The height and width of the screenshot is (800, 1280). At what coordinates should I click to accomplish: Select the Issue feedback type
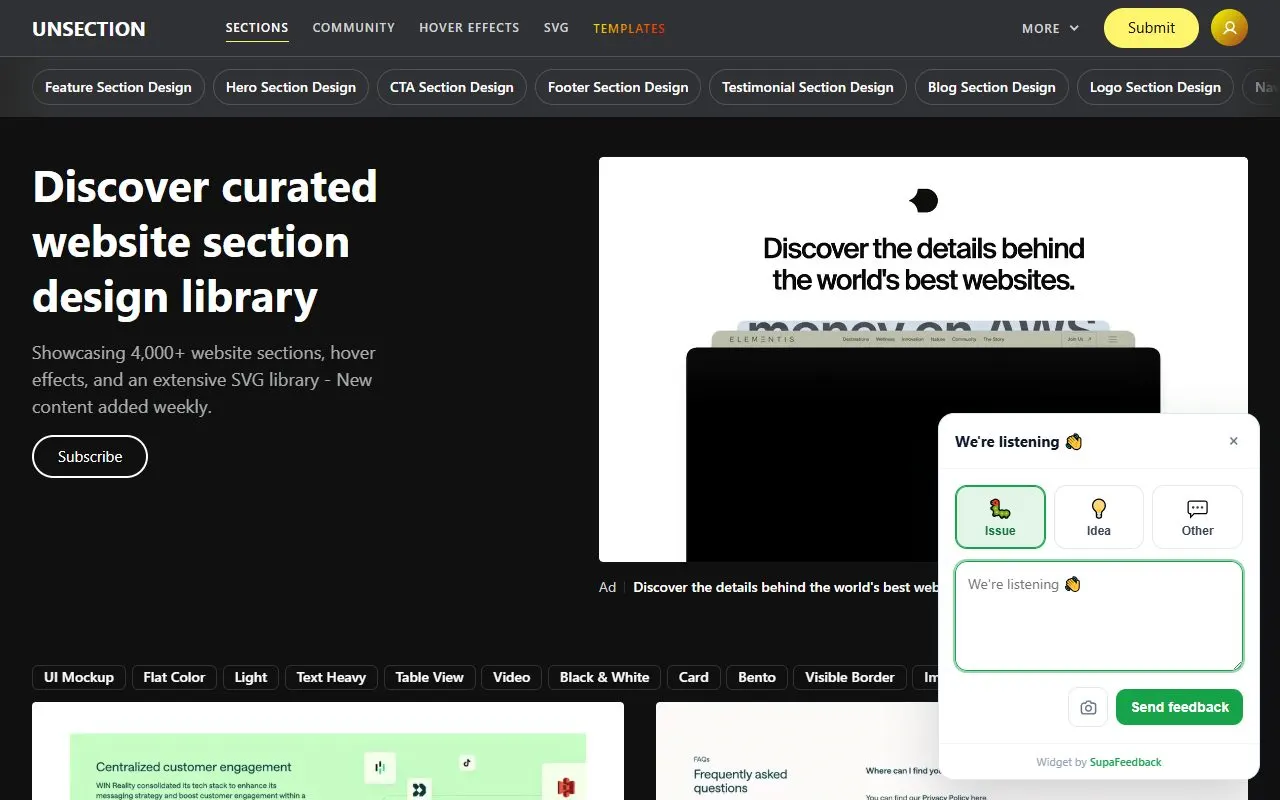1000,517
